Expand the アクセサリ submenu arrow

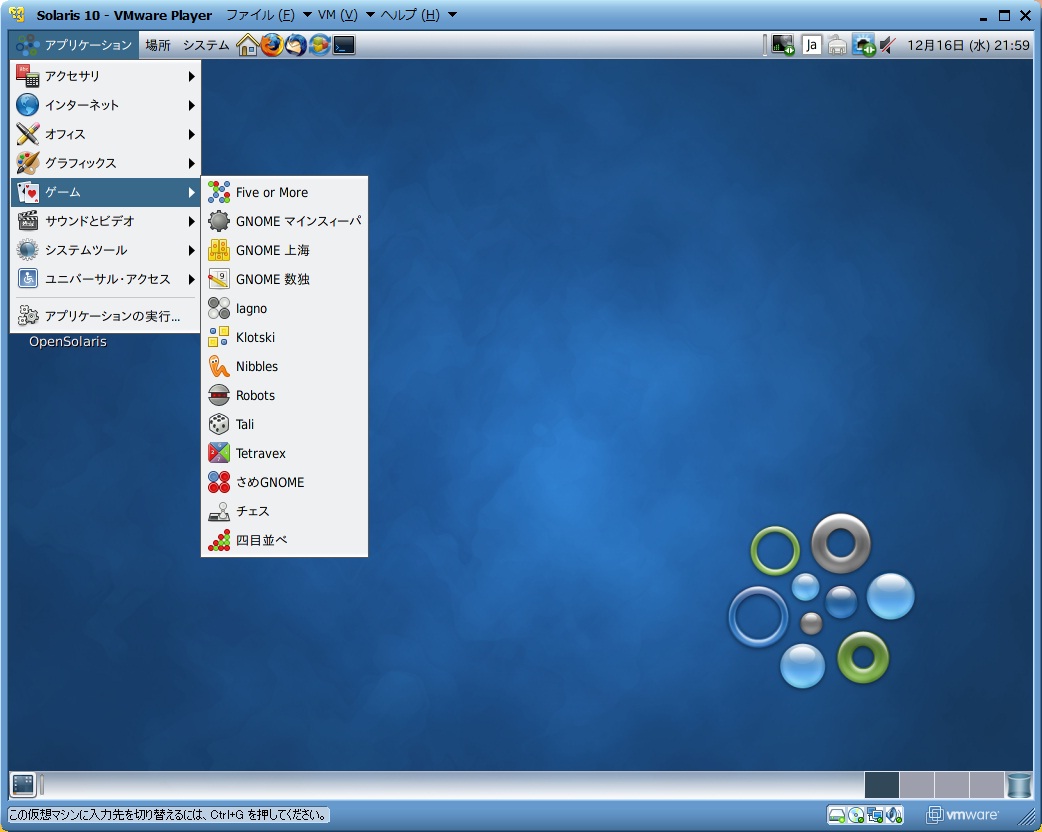[191, 76]
